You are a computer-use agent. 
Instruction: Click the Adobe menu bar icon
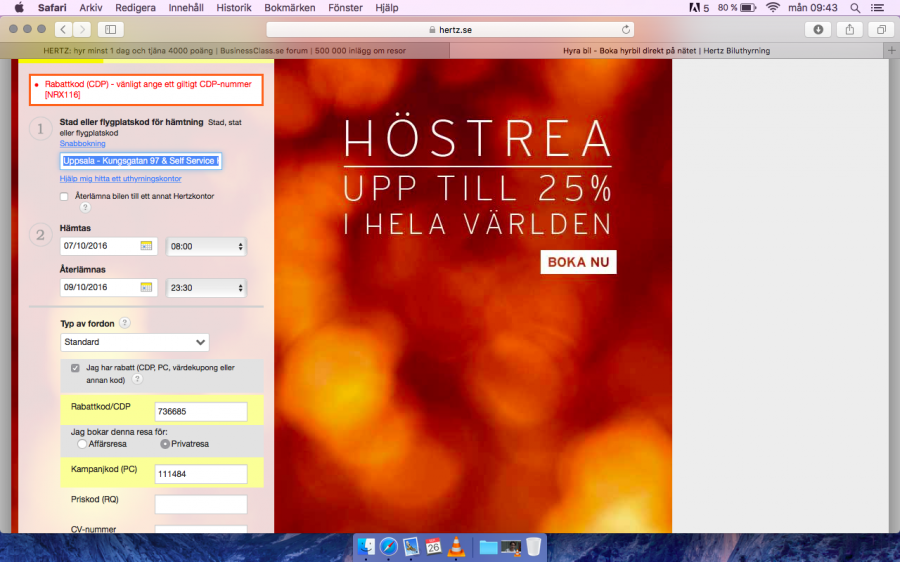pos(695,7)
